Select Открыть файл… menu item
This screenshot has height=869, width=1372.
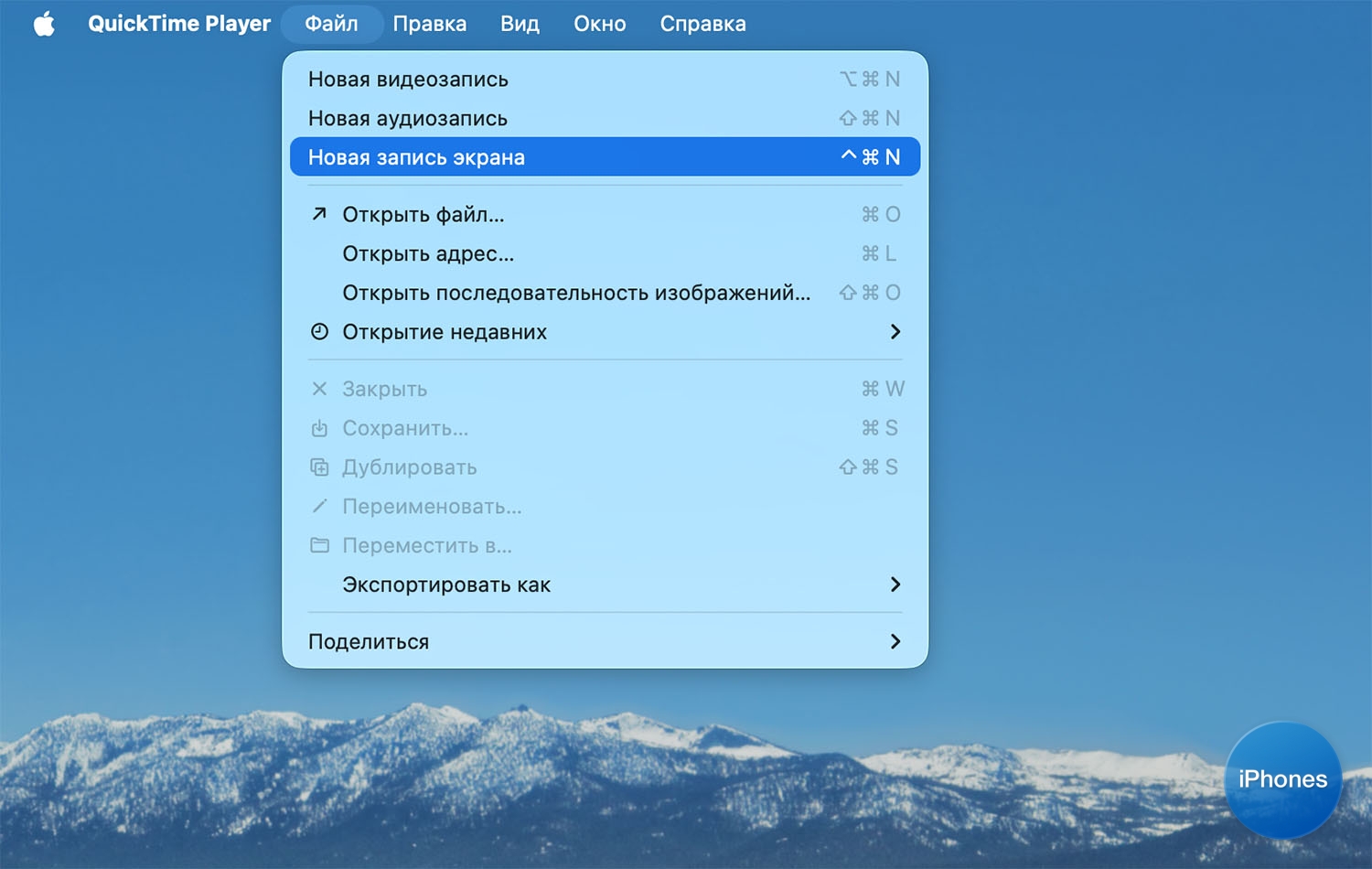[605, 214]
